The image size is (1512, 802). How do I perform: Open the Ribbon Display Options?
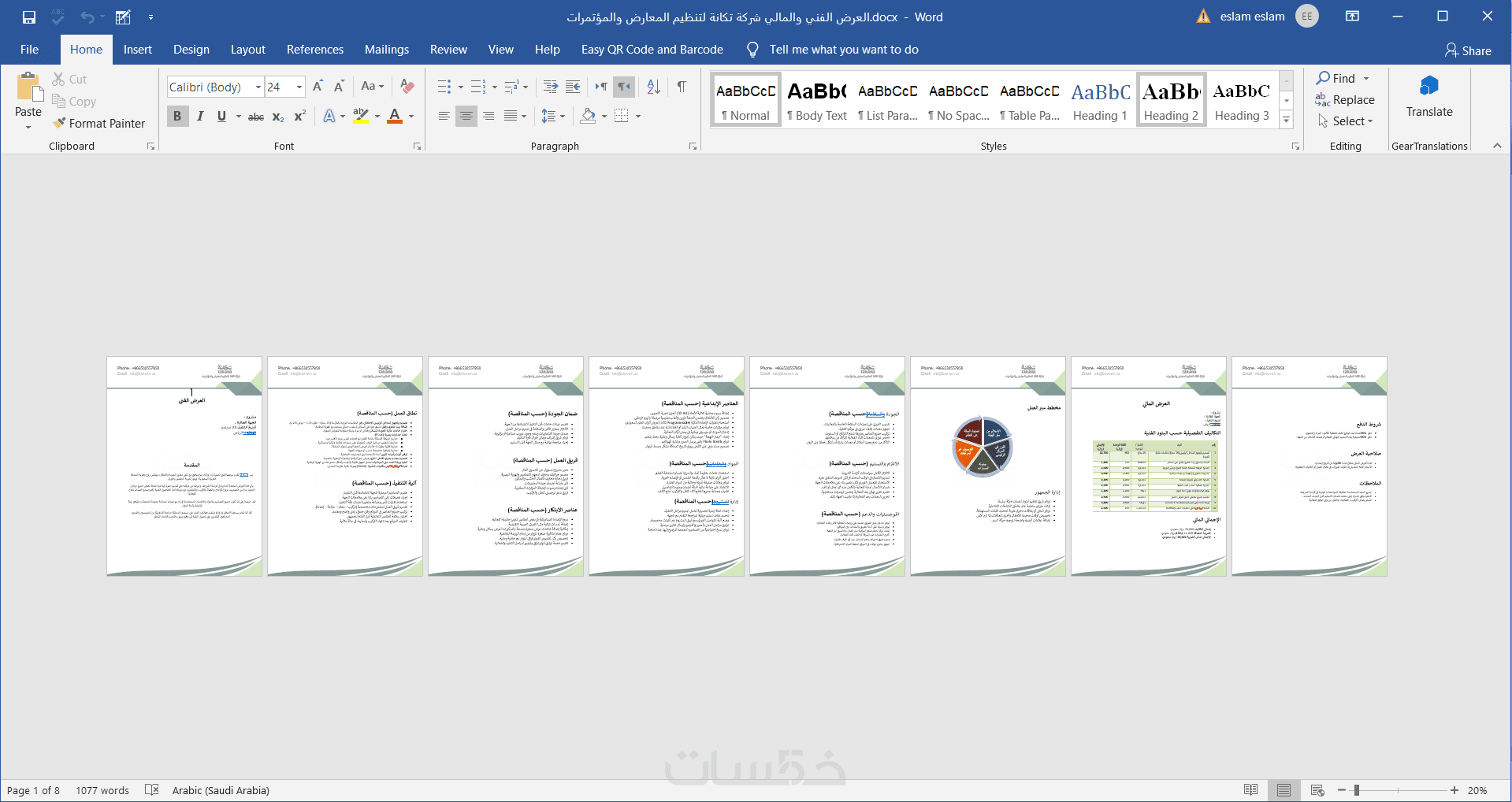(1352, 17)
